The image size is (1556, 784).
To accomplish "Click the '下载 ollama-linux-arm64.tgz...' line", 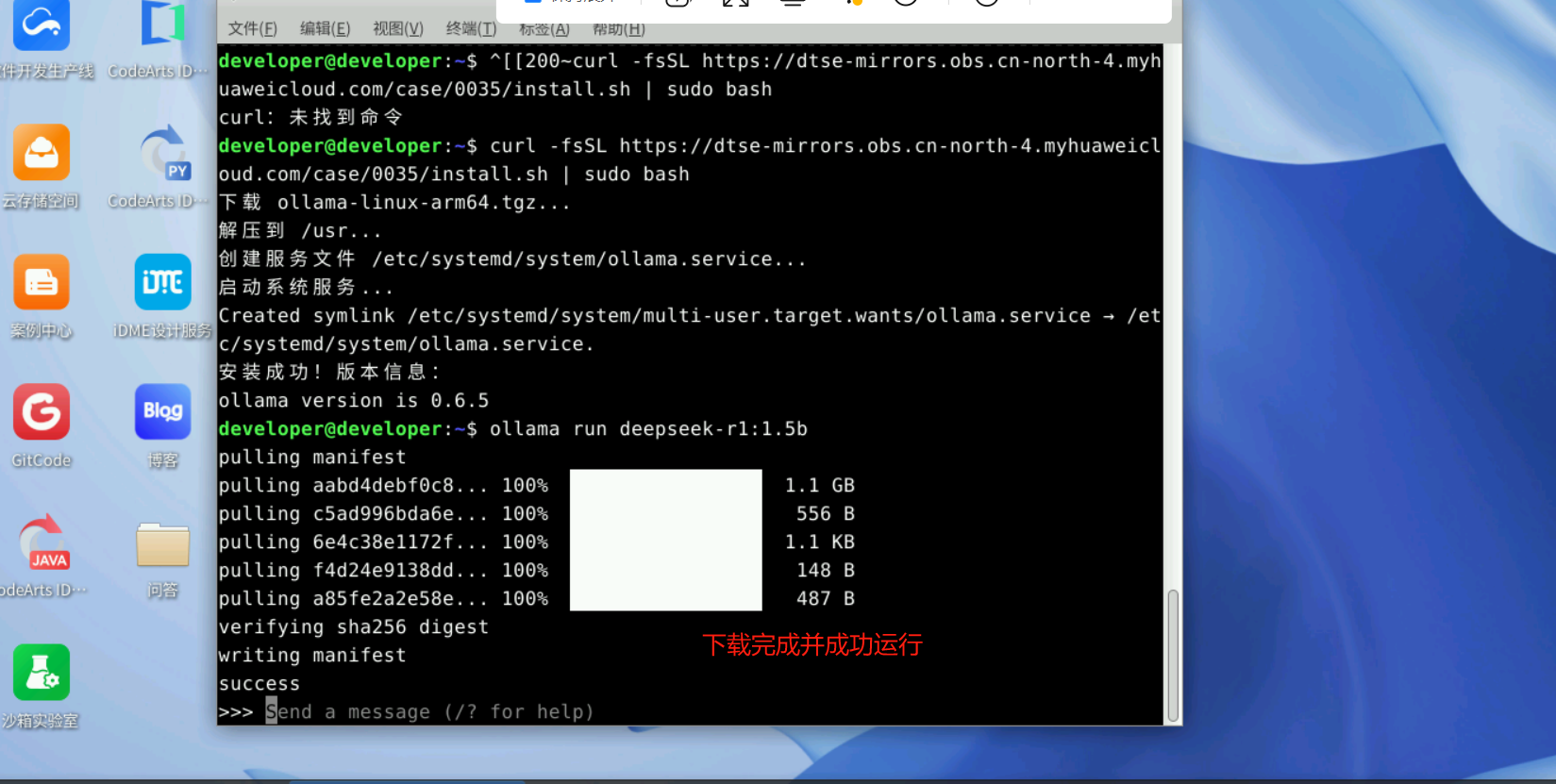I will (x=394, y=202).
